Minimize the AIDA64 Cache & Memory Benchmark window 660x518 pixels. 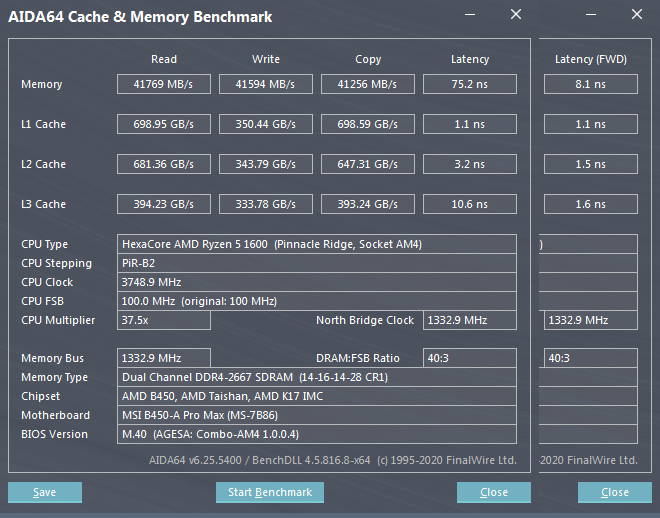(470, 15)
